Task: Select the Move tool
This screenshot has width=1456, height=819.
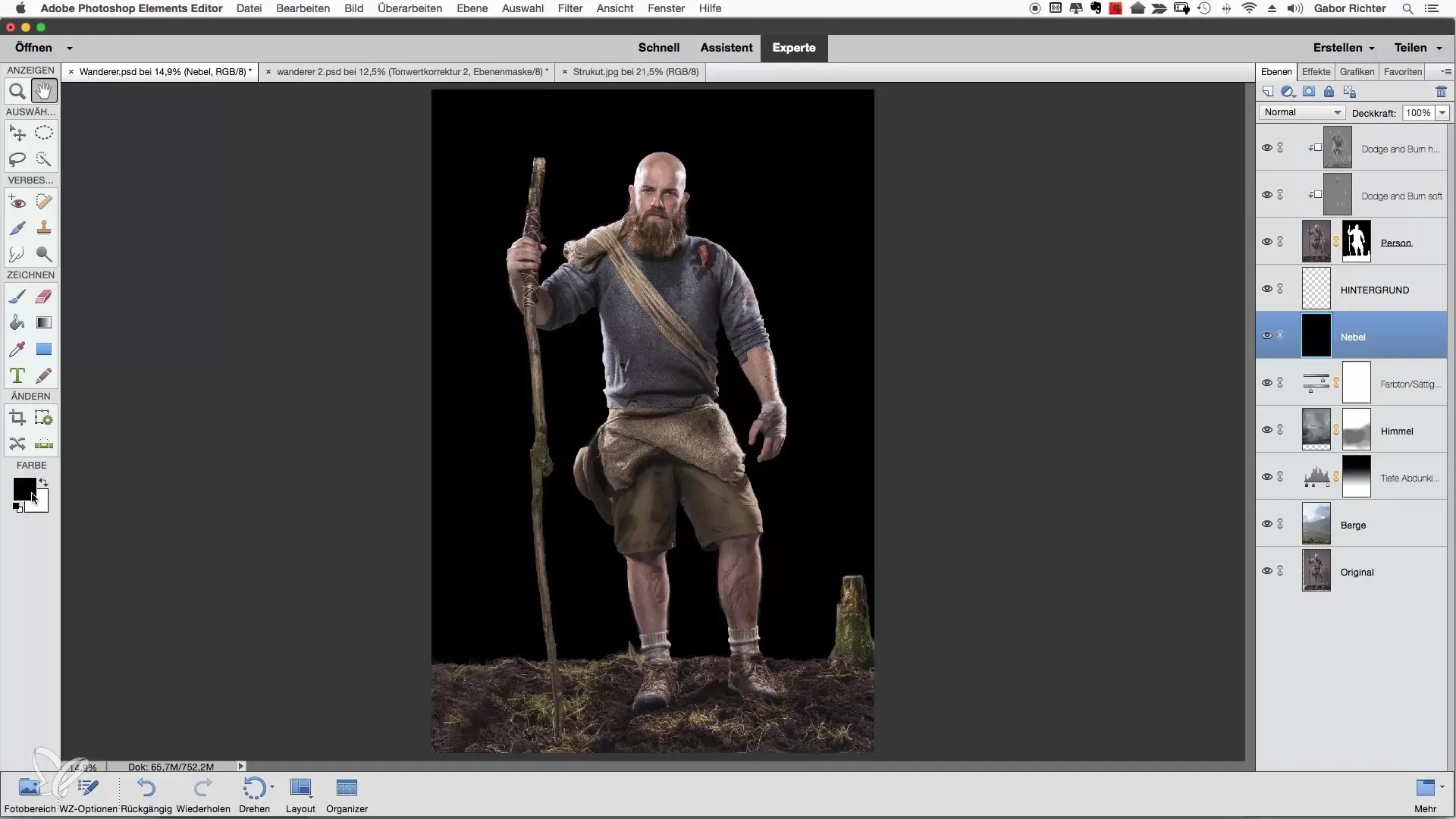Action: click(17, 133)
